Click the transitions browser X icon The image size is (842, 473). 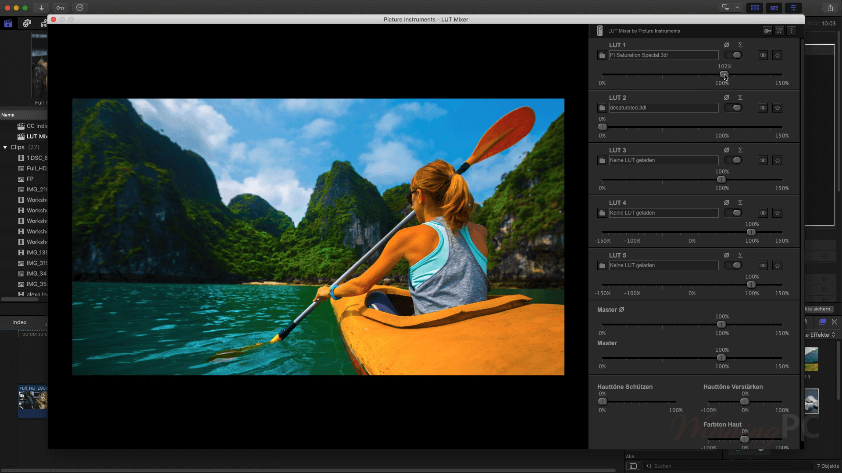click(x=834, y=322)
